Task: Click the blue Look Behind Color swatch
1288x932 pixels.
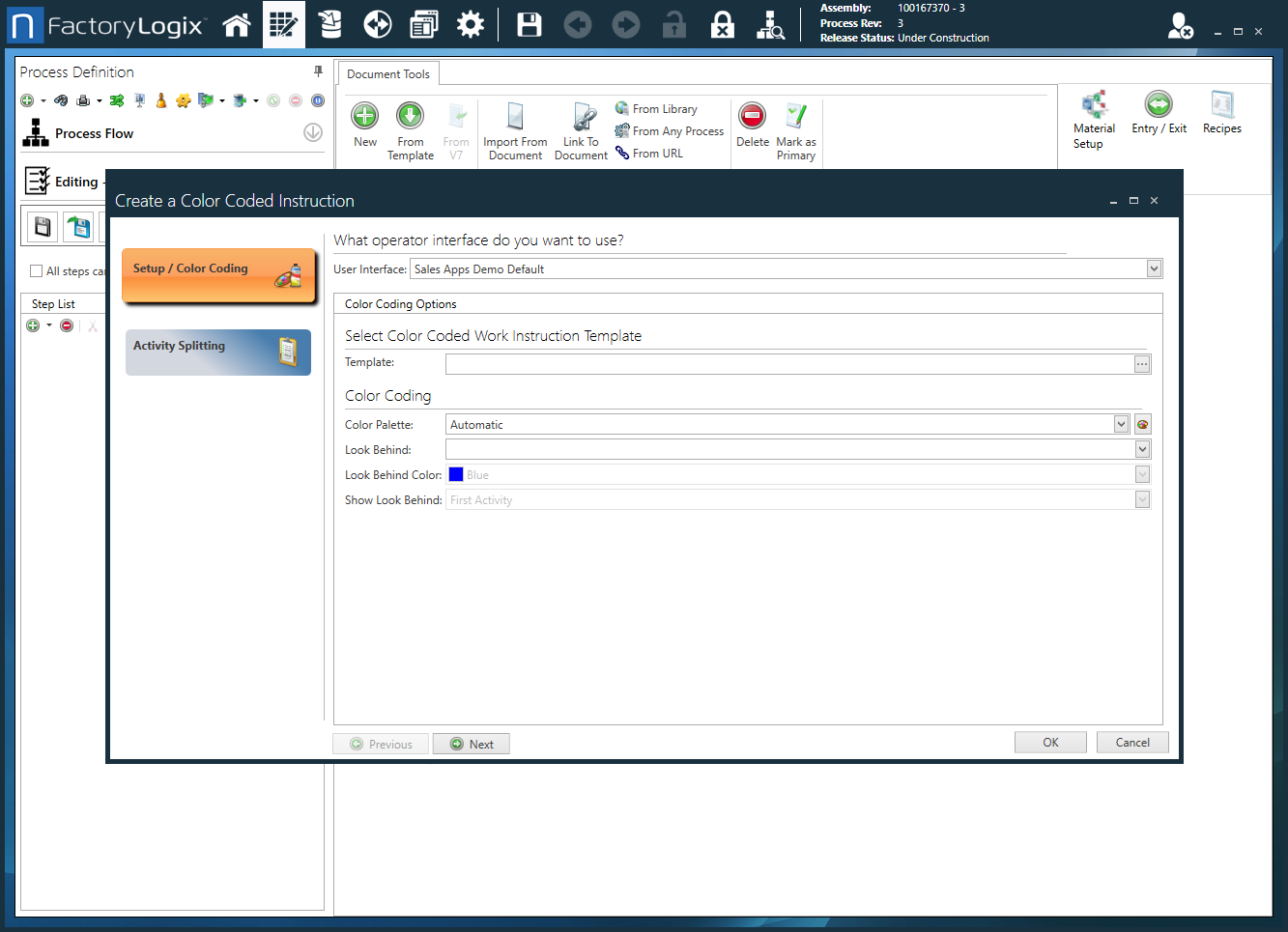Action: point(456,474)
